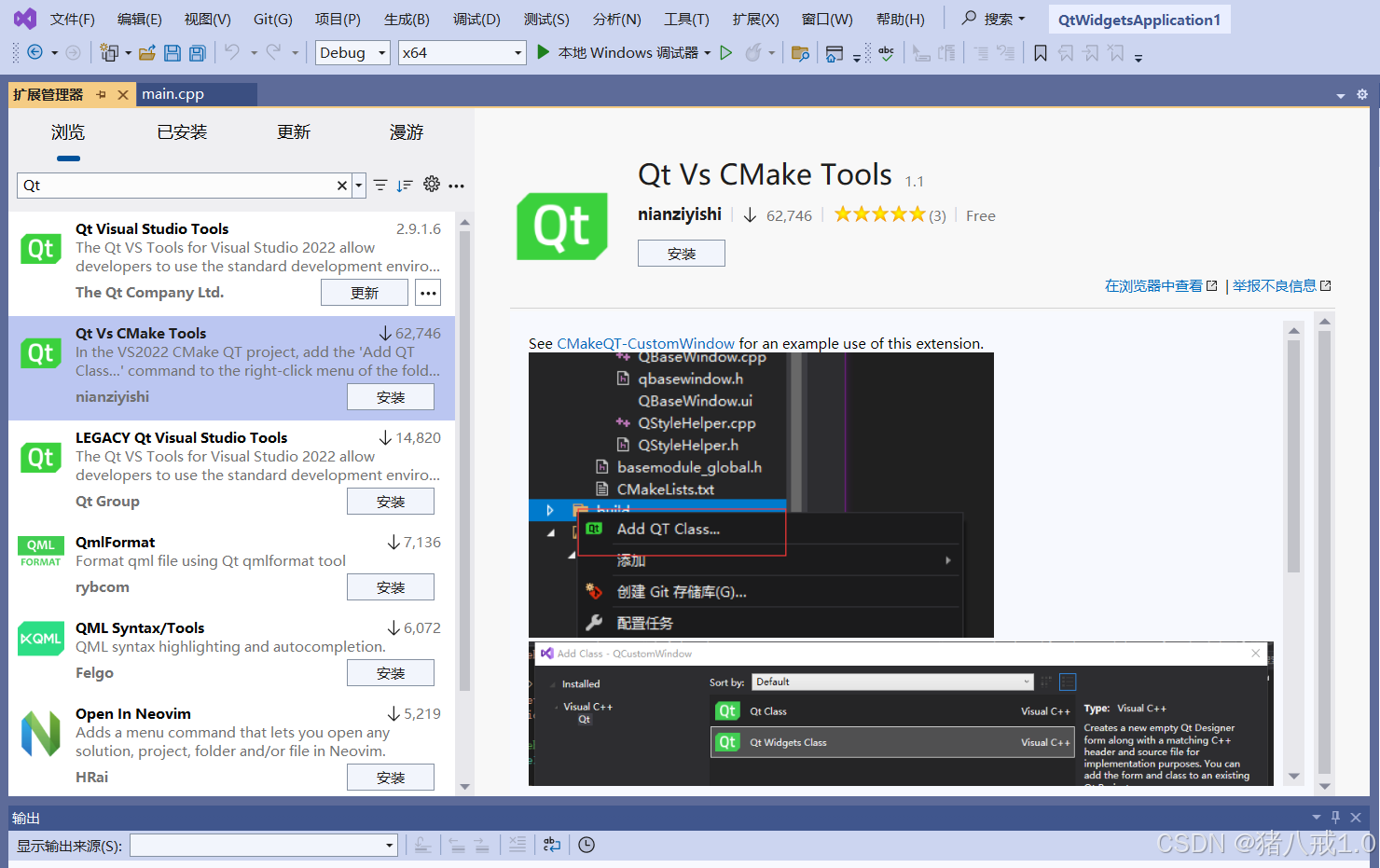This screenshot has height=868, width=1380.
Task: Open the 视图(V) menu
Action: coord(207,20)
